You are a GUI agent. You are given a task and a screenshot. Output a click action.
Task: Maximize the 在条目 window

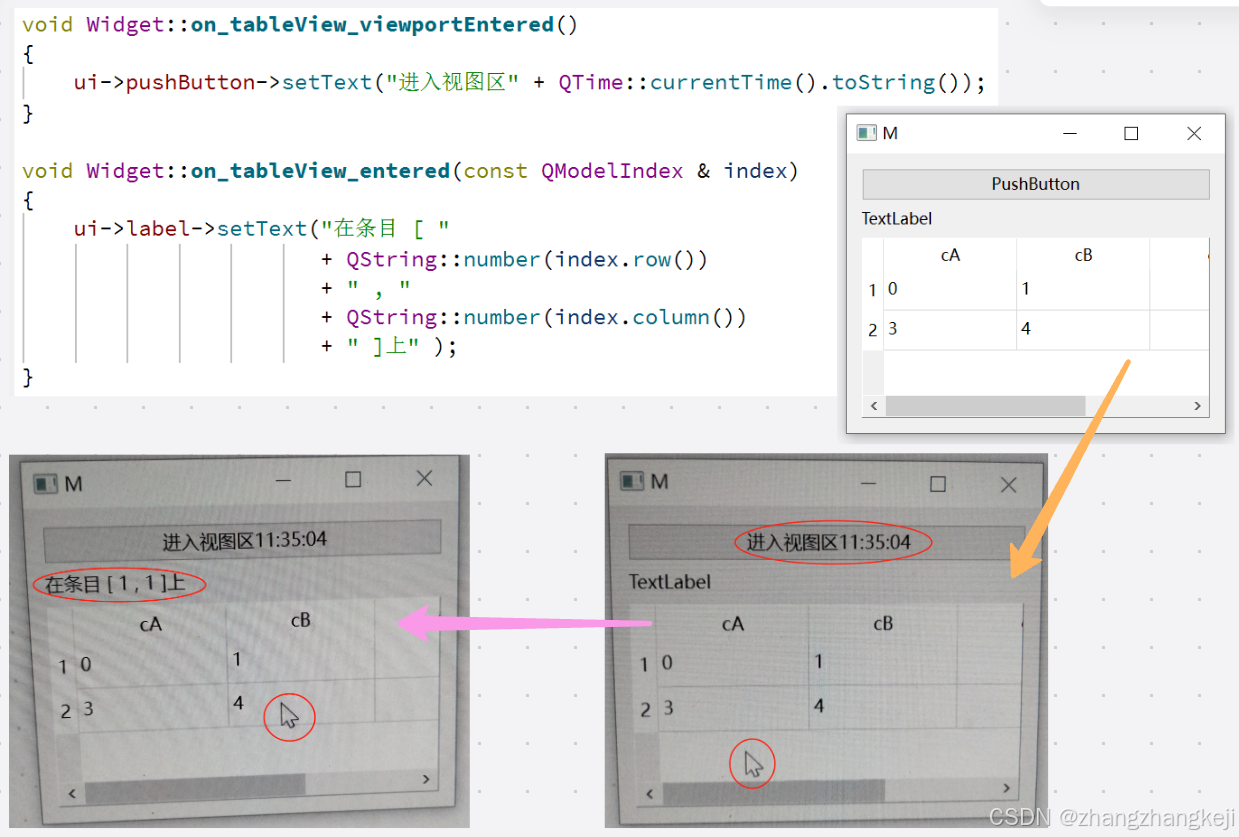[352, 479]
